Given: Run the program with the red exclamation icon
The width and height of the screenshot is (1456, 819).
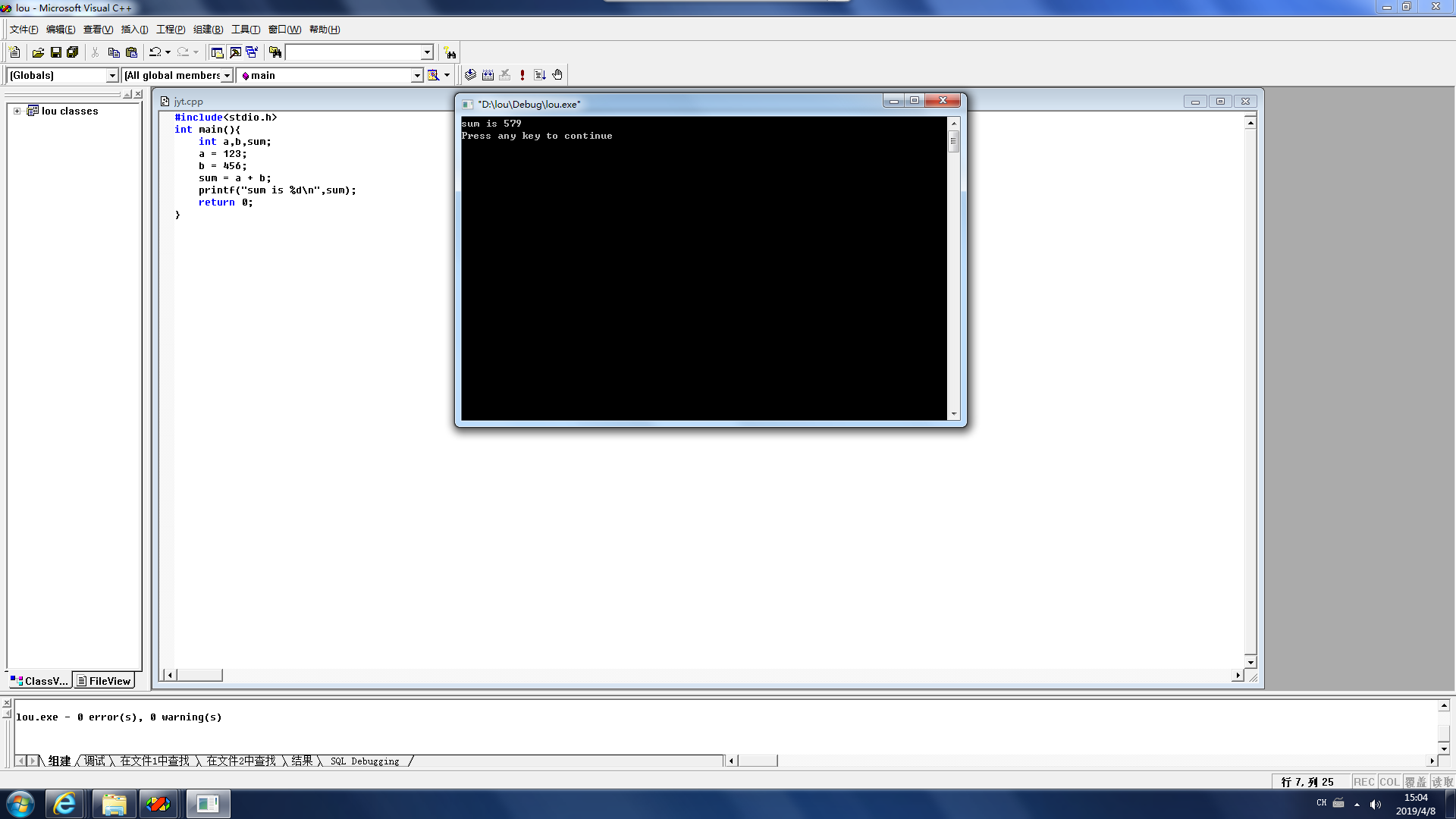Looking at the screenshot, I should tap(522, 75).
